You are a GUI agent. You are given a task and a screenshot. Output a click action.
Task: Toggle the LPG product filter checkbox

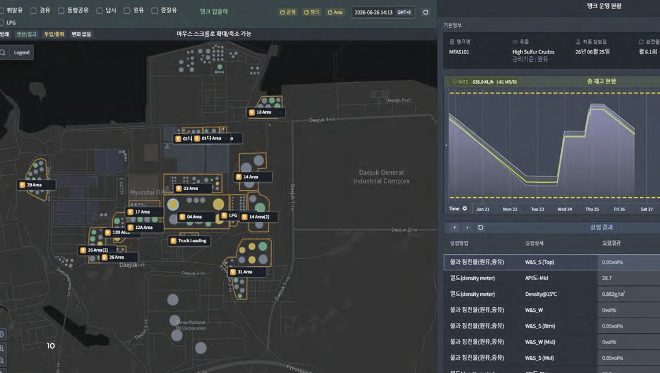[x=1, y=22]
